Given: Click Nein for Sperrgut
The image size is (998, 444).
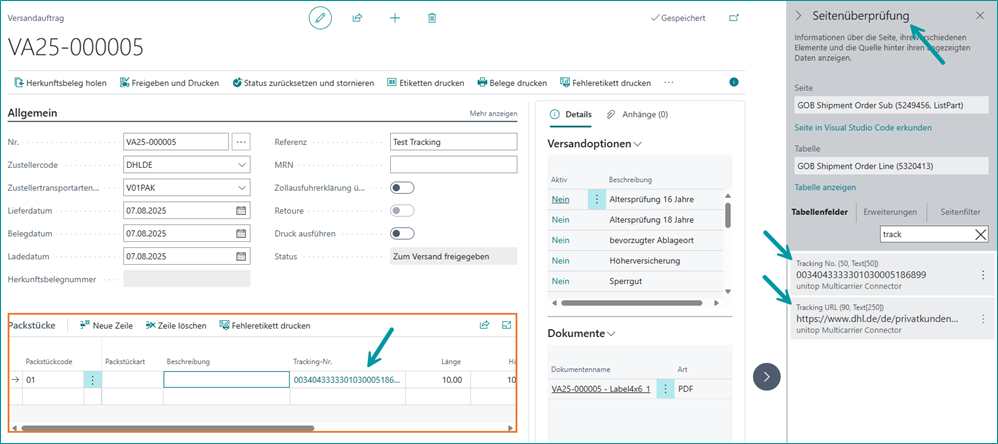Looking at the screenshot, I should 560,281.
